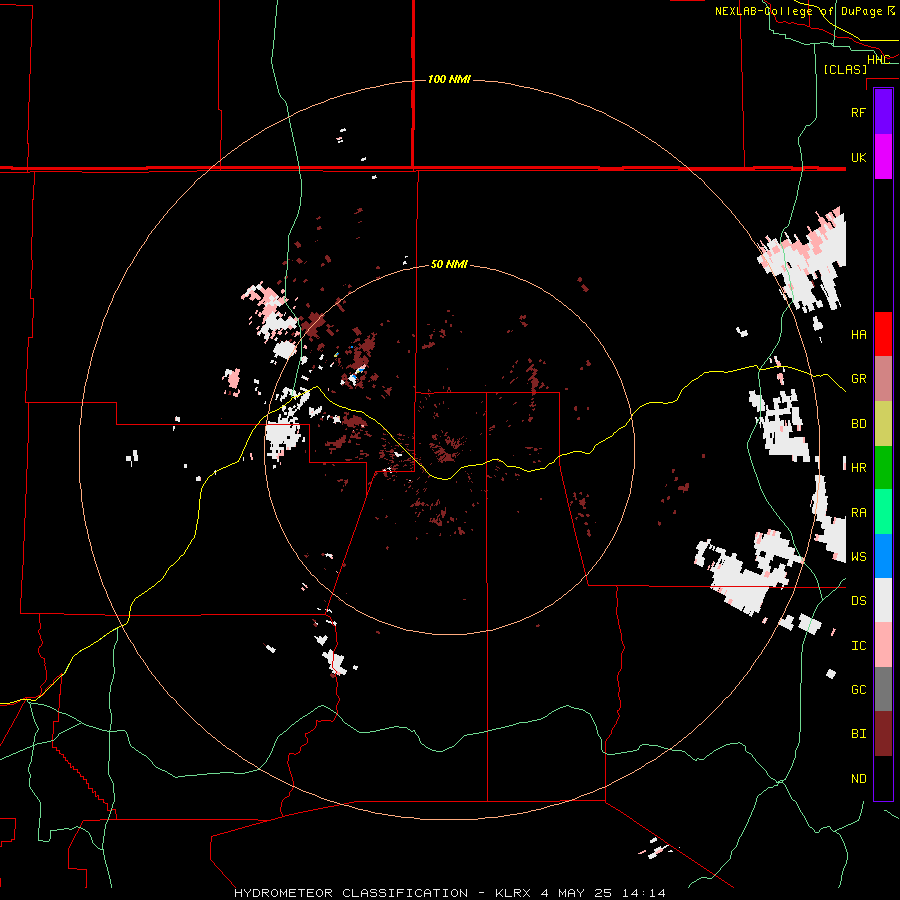Click the HR green legend swatch
The image size is (900, 900).
[883, 467]
